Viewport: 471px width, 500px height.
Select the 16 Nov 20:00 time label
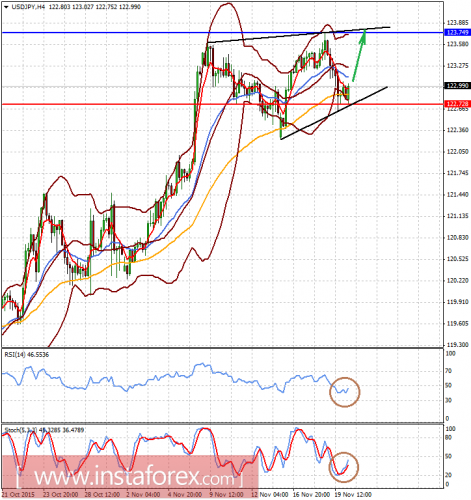(x=312, y=494)
